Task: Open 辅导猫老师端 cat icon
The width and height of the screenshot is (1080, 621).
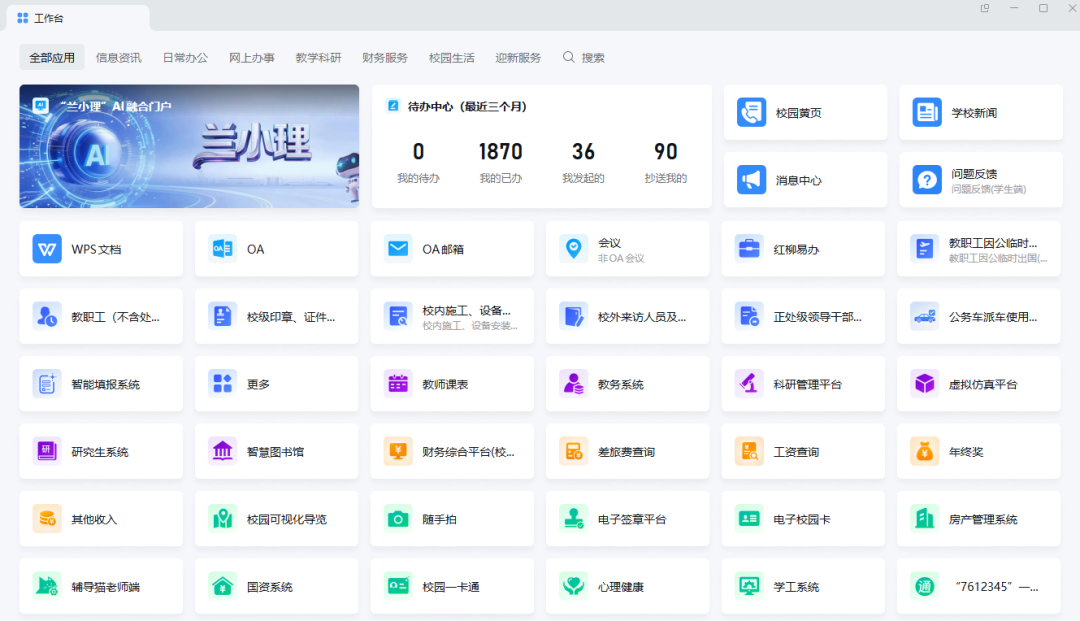Action: pos(47,586)
